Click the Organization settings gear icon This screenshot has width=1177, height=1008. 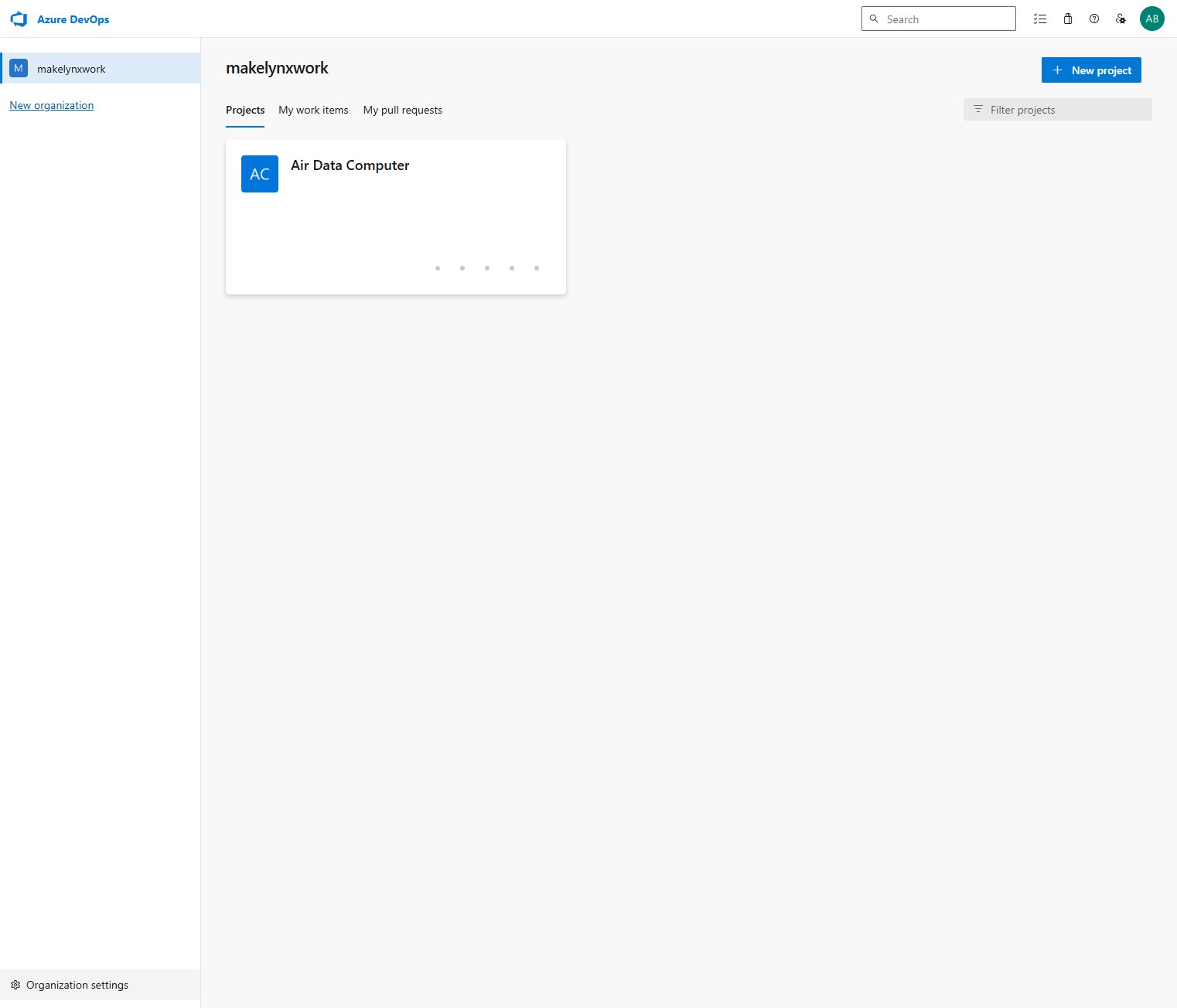click(x=15, y=985)
